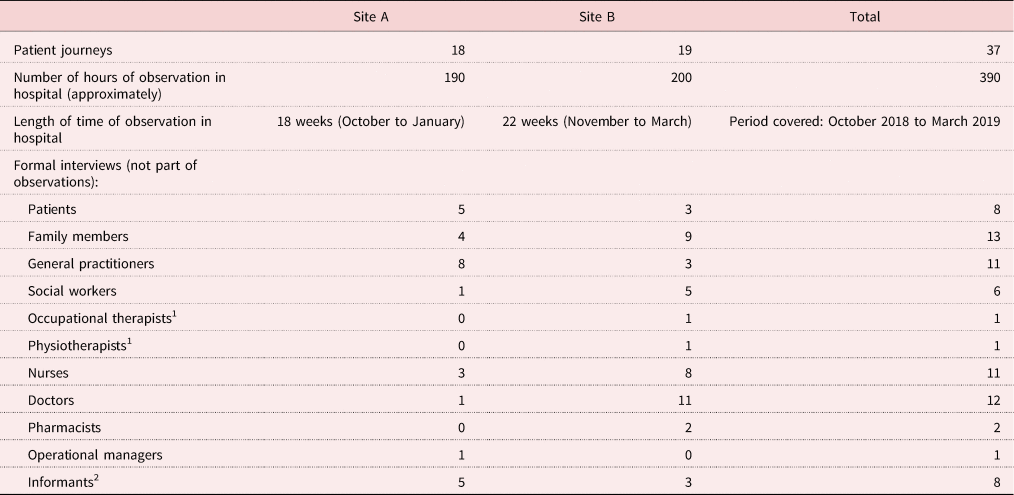Click the footnote 1 superscript after Occupational therapists
The width and height of the screenshot is (1014, 495).
coord(175,314)
